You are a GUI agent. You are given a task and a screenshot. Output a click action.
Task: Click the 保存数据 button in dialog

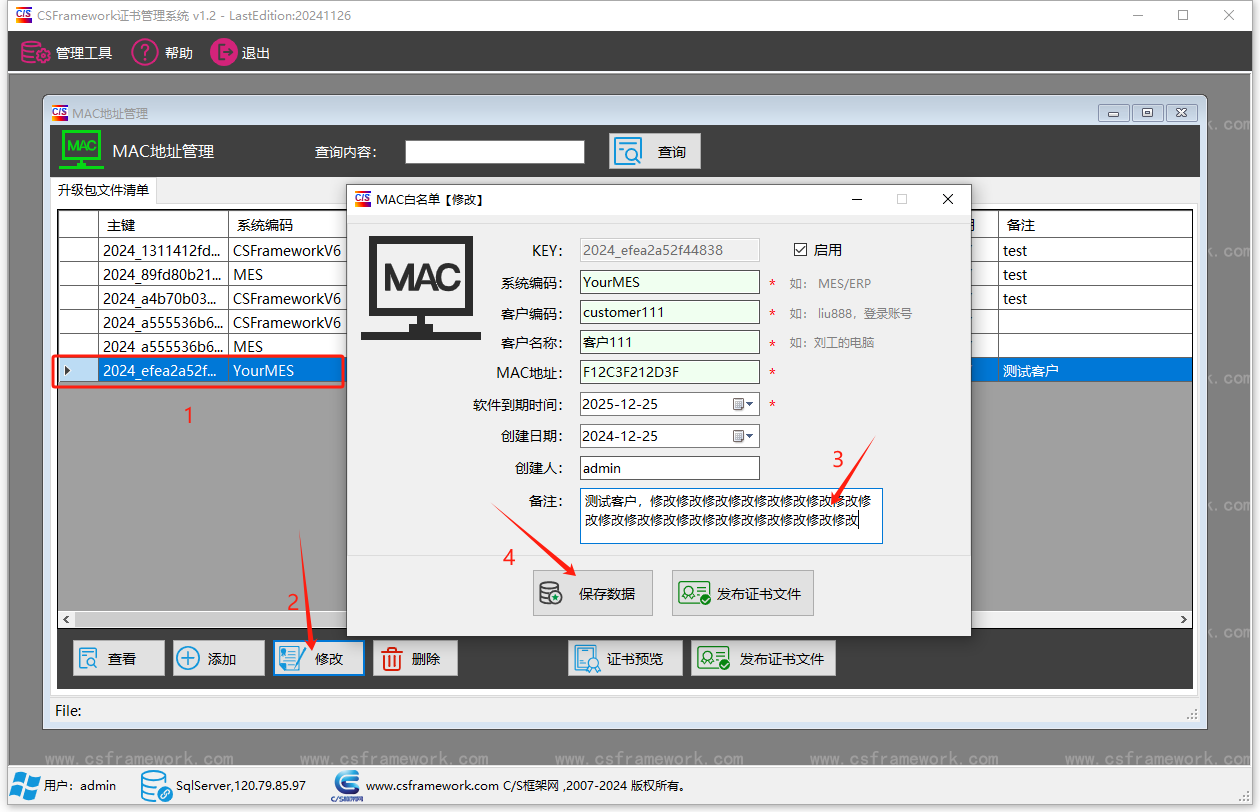pyautogui.click(x=592, y=593)
